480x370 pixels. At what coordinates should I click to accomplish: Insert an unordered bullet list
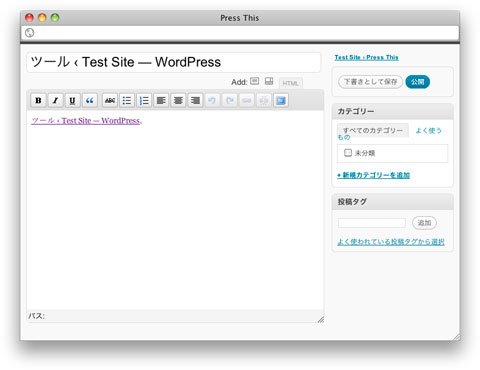click(127, 100)
